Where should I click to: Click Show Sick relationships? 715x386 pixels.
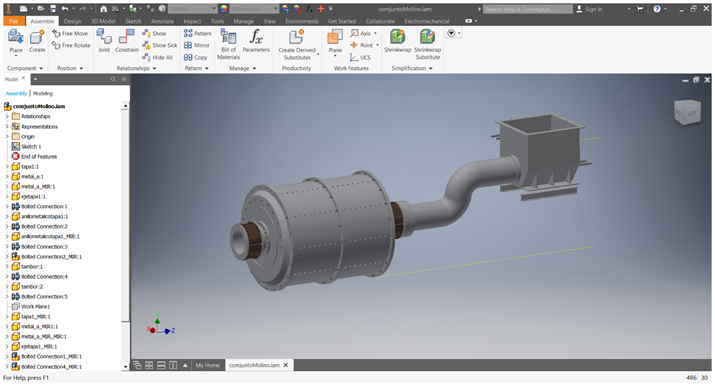point(160,45)
